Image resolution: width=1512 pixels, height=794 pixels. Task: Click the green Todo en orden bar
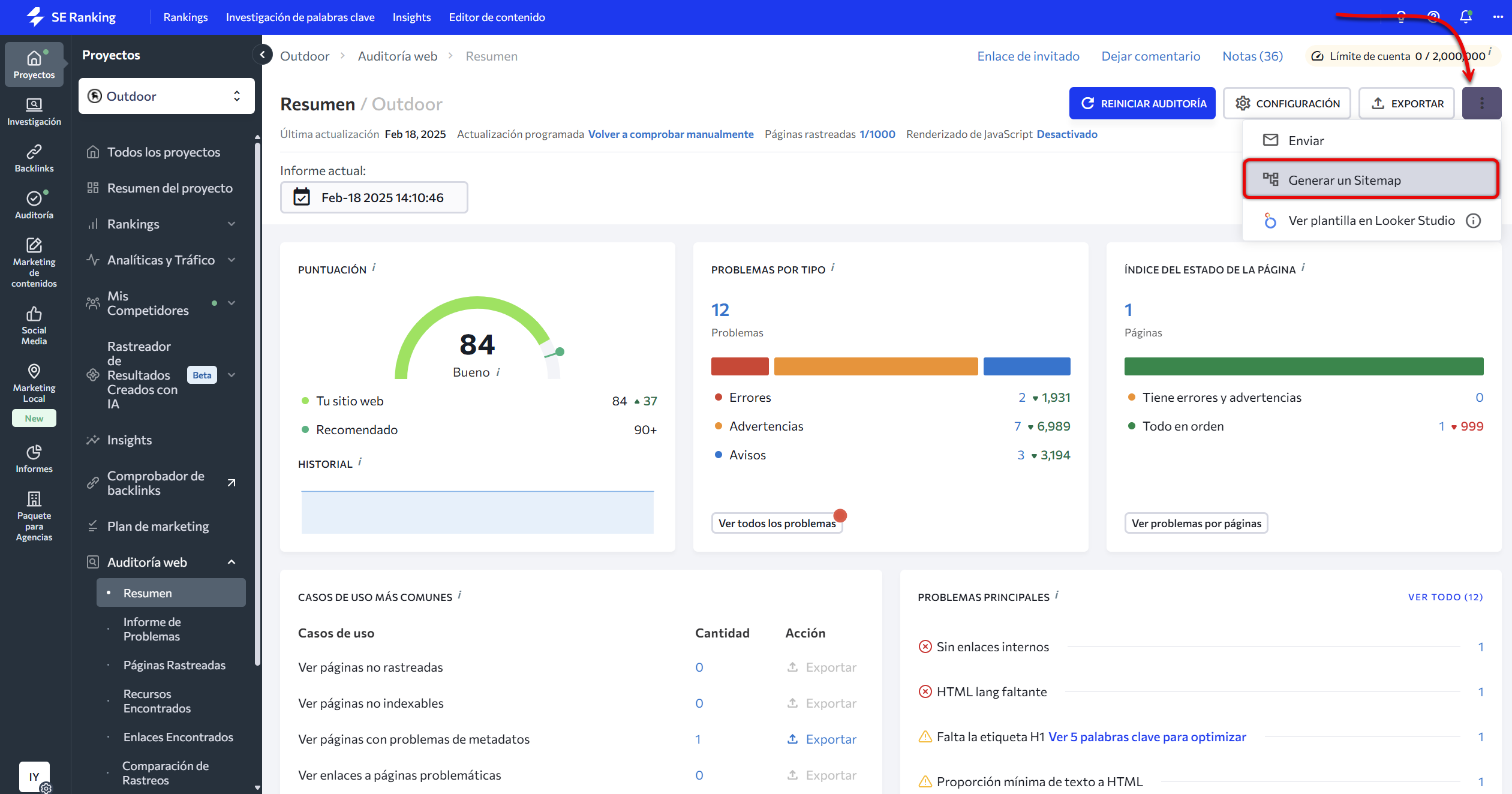click(1303, 366)
